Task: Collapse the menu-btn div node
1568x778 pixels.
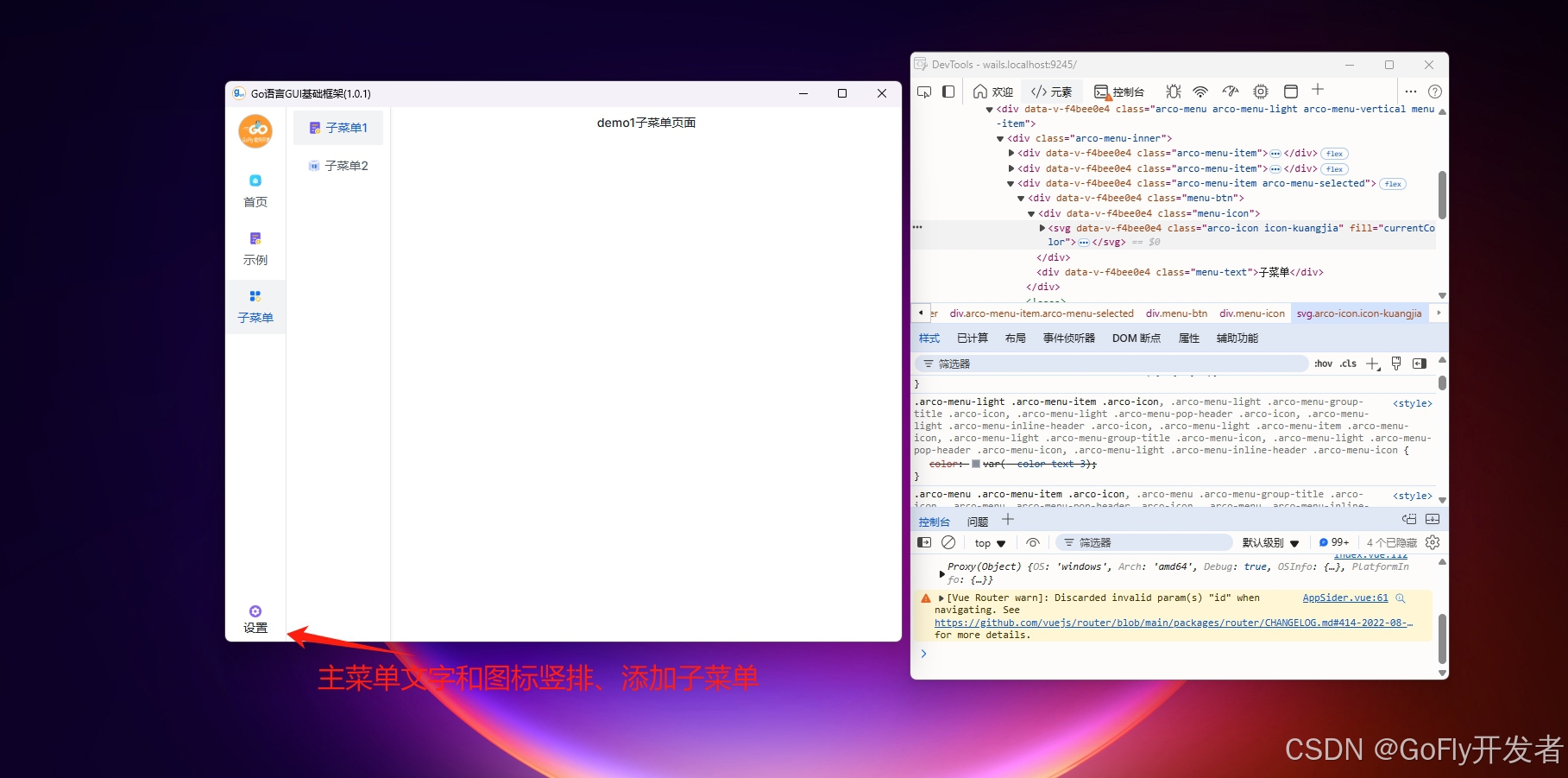Action: tap(1021, 198)
